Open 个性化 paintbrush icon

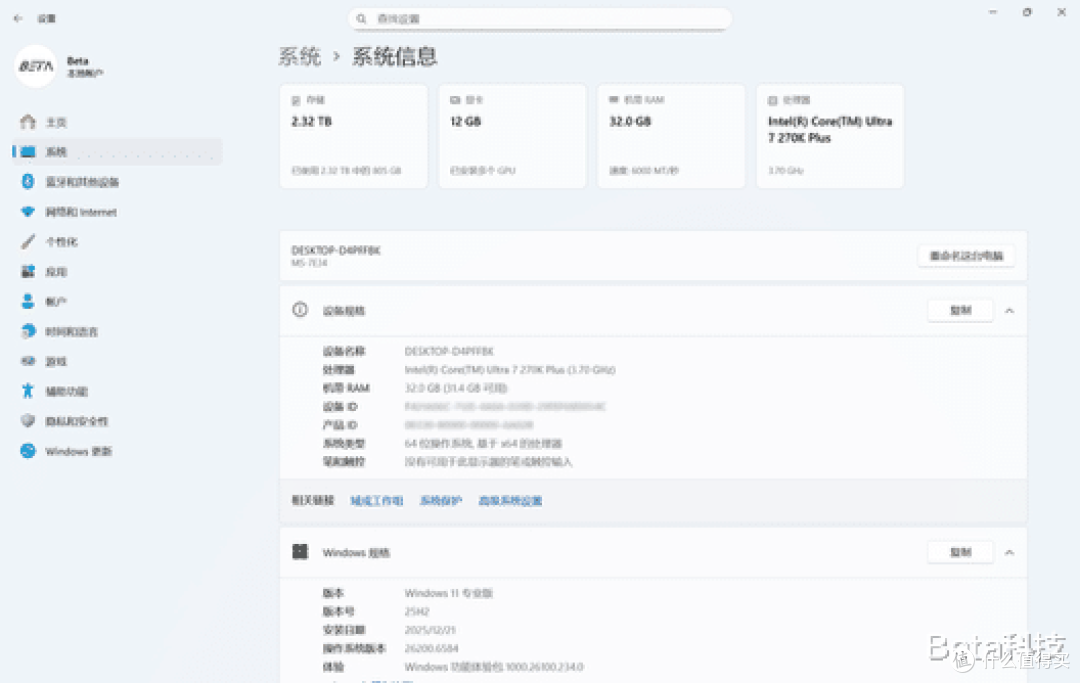28,242
